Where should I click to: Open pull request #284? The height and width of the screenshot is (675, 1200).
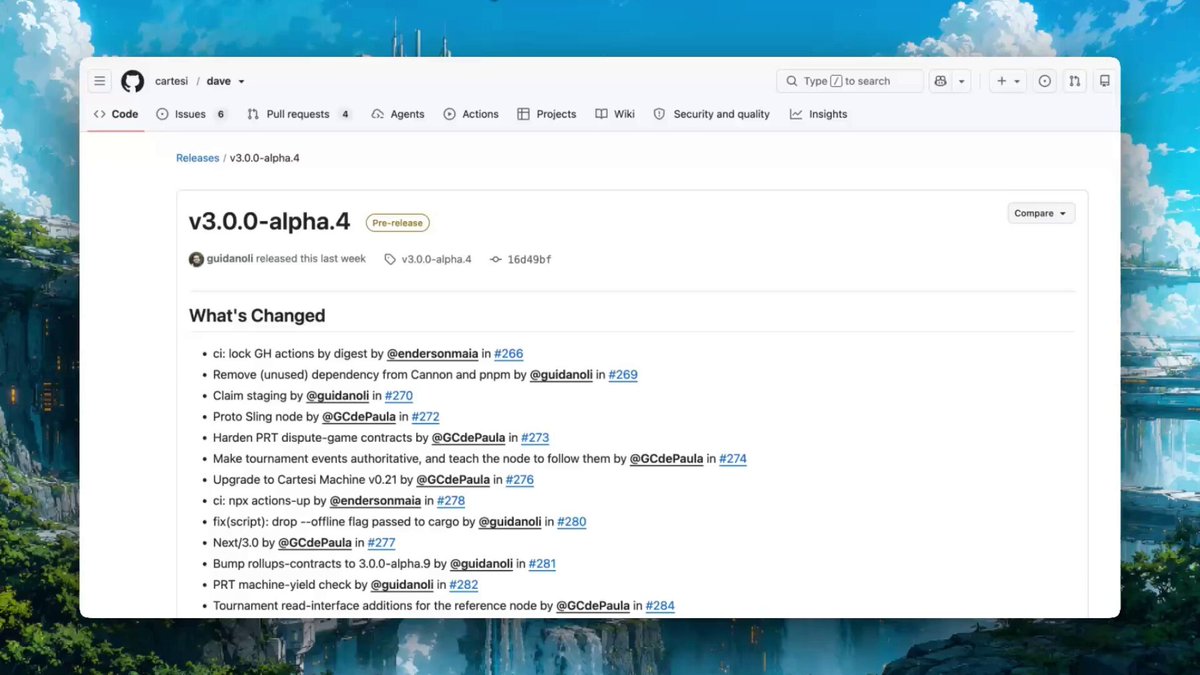pyautogui.click(x=661, y=606)
